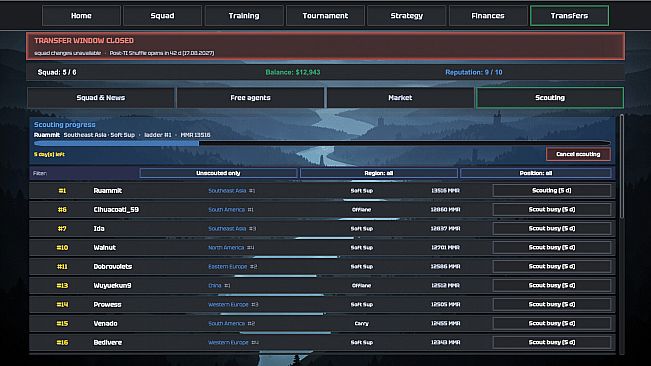Toggle the Unscouted only filter
The width and height of the screenshot is (651, 366).
[218, 173]
